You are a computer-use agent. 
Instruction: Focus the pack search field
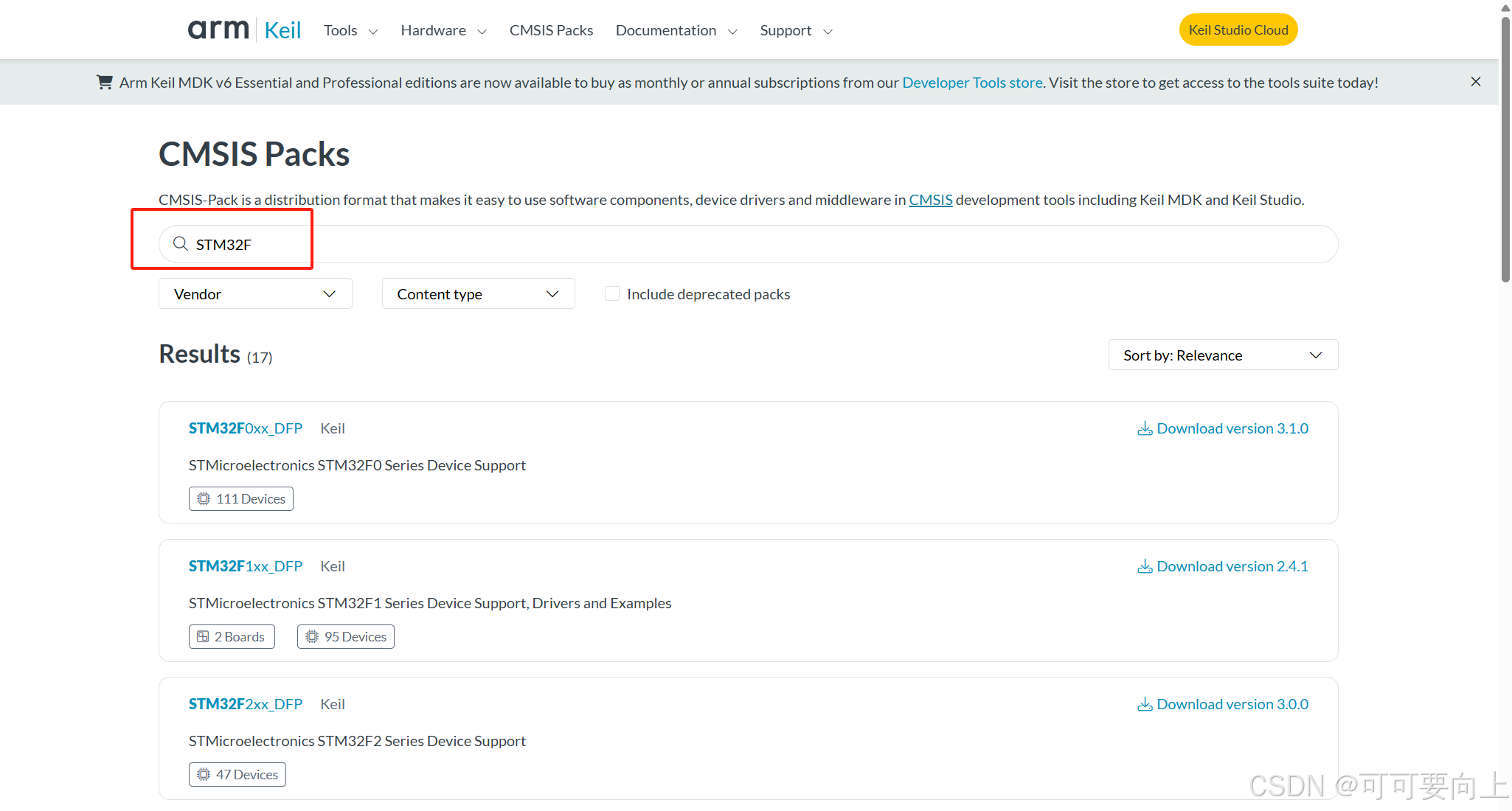748,244
